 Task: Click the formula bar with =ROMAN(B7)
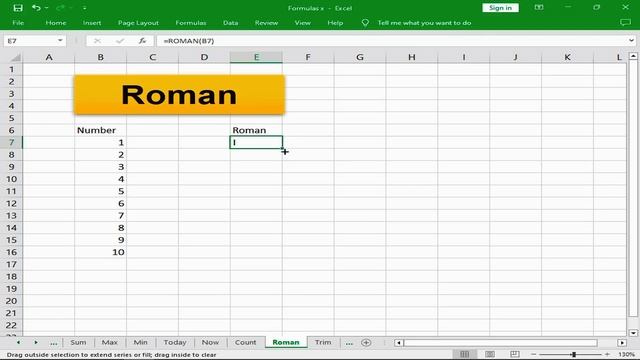tap(392, 41)
